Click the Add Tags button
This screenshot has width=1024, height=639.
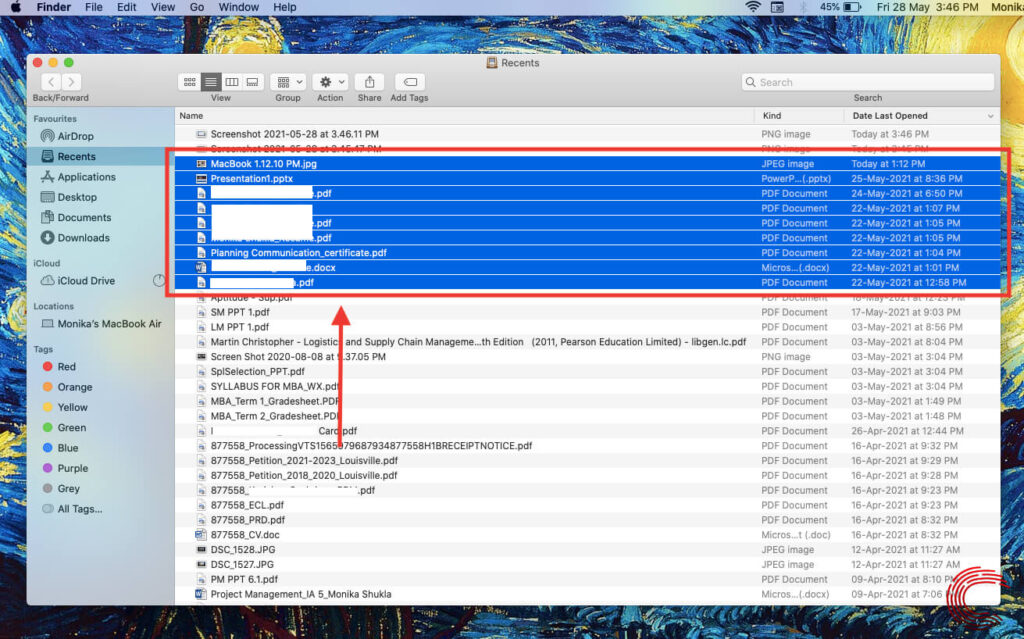tap(409, 82)
